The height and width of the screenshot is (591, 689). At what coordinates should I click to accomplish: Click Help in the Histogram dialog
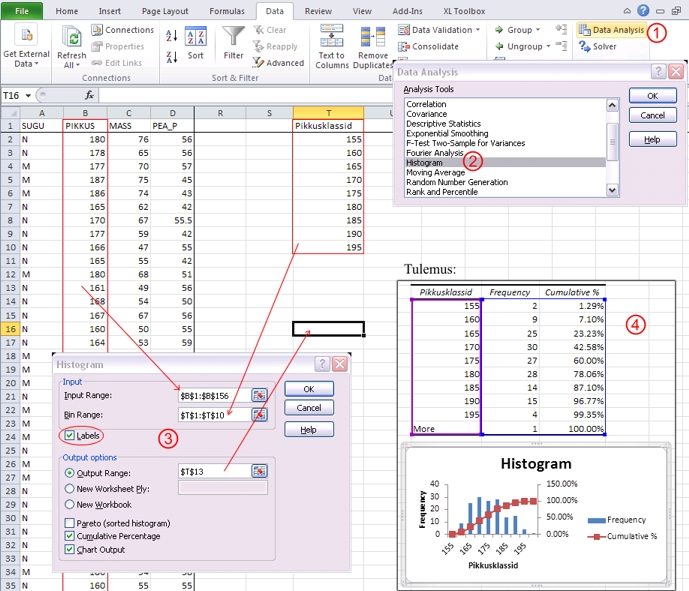click(309, 429)
